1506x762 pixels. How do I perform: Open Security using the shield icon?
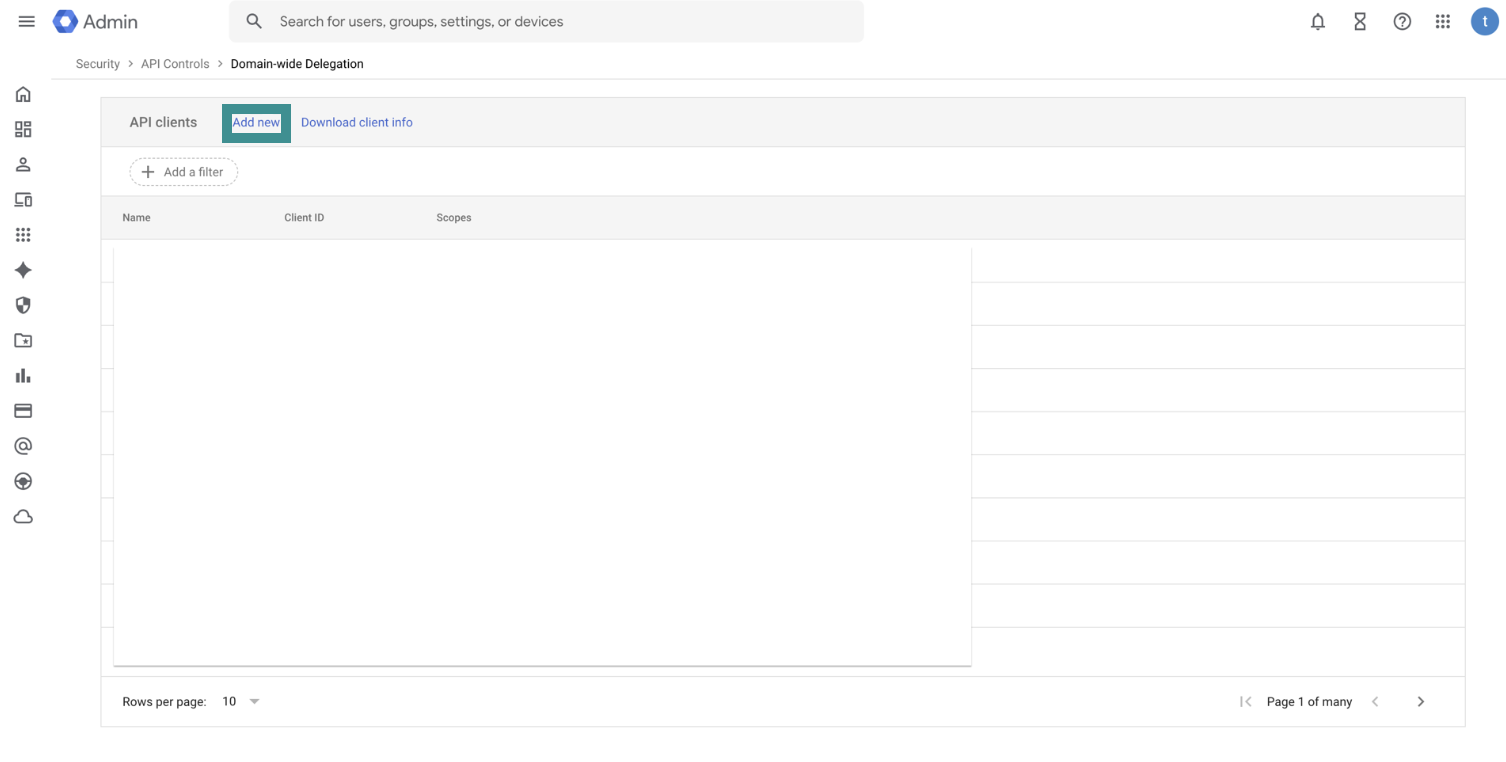click(23, 305)
